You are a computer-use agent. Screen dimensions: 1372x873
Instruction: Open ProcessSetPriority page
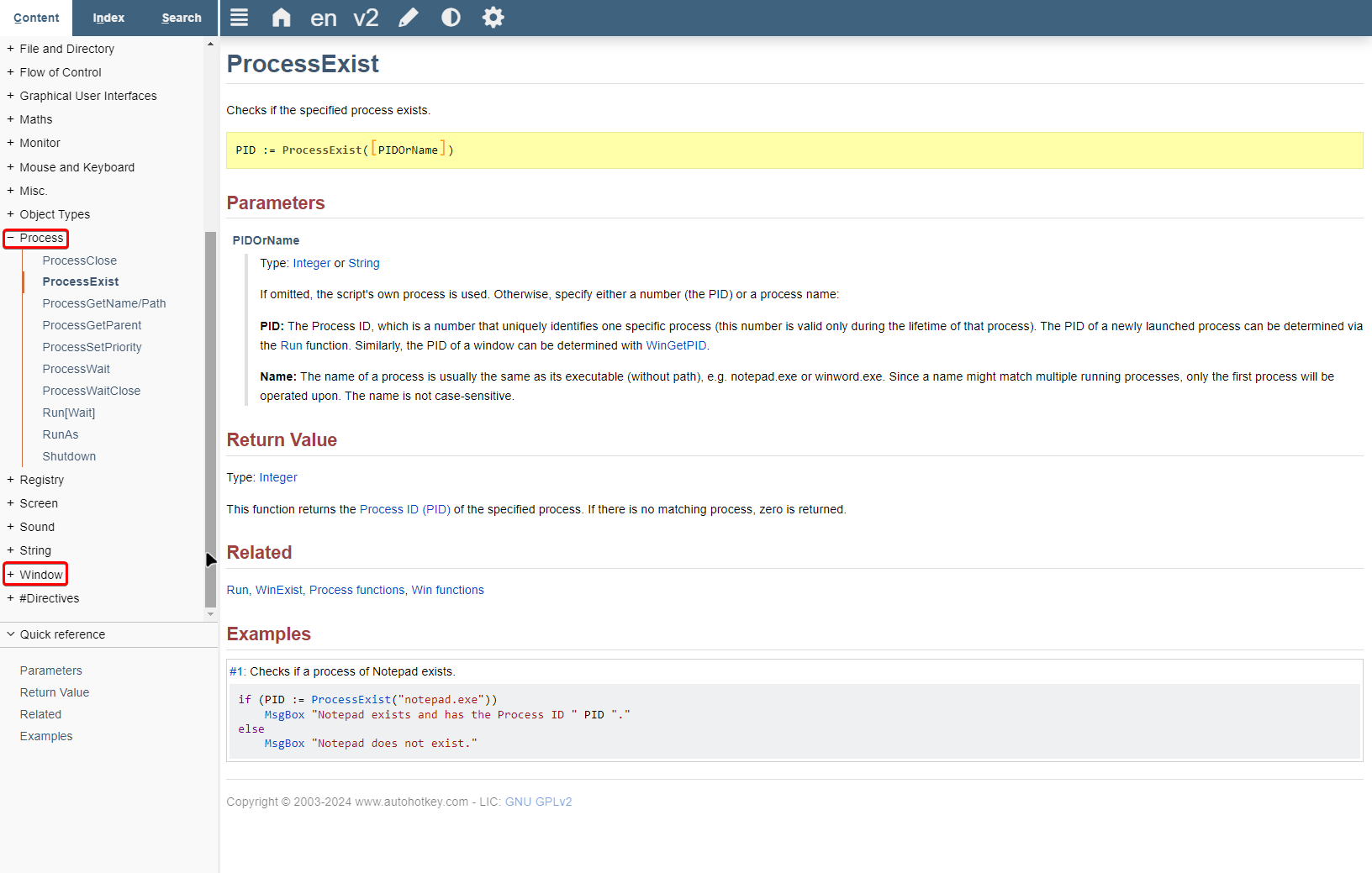pyautogui.click(x=92, y=347)
